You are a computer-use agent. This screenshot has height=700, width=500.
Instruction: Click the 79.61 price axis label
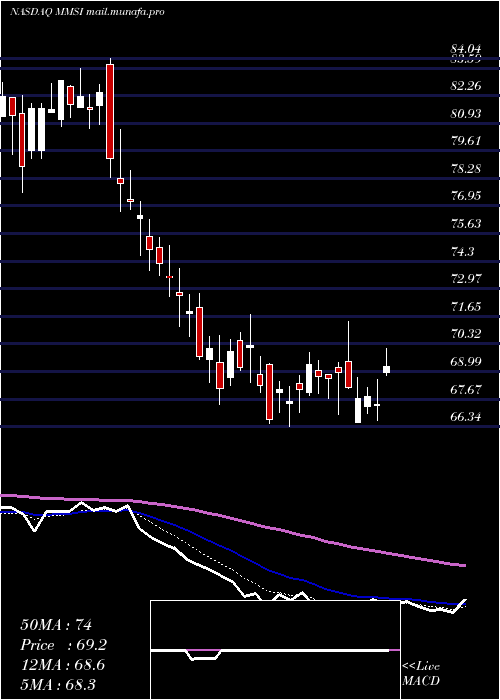[x=466, y=141]
